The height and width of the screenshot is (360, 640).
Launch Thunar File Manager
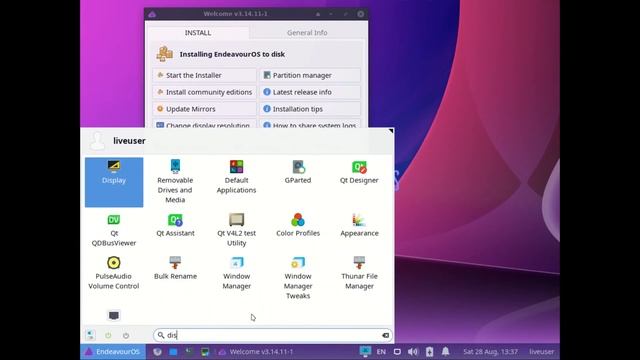359,273
